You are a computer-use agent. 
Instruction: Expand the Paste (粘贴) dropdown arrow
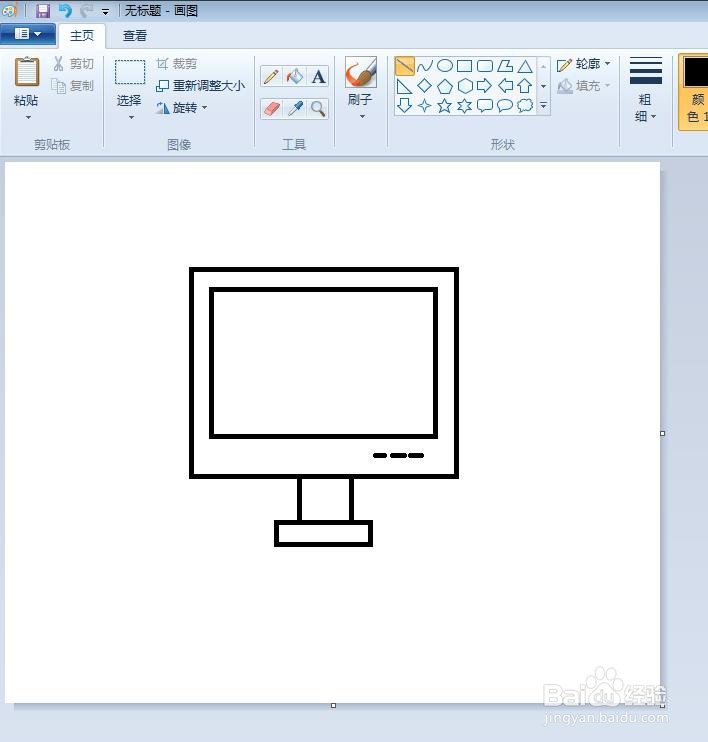pos(27,117)
